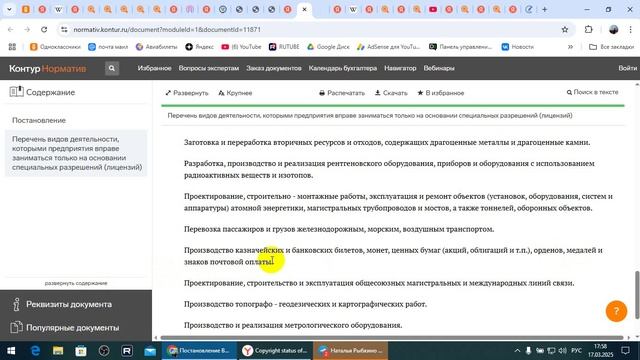Open Microsoft Store from the taskbar

[x=81, y=351]
